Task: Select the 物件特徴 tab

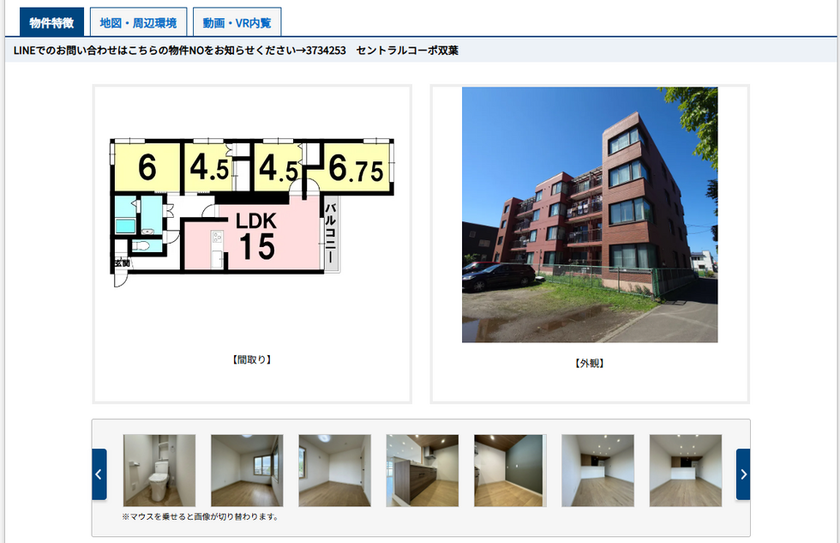Action: (51, 22)
